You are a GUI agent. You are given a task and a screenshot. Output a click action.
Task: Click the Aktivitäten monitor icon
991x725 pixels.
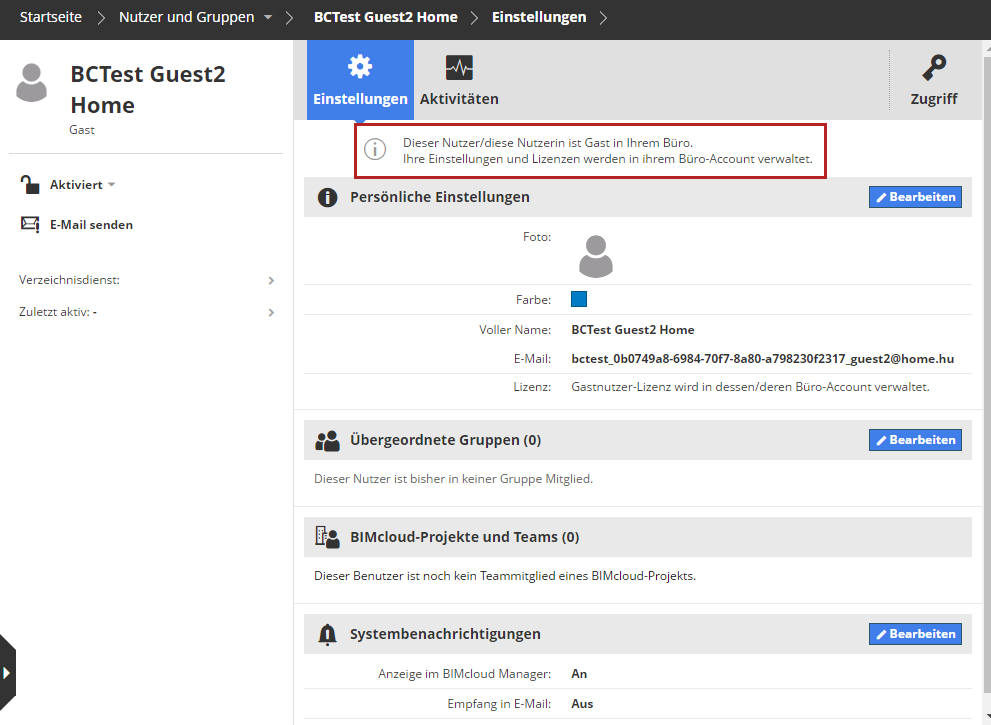(x=459, y=68)
